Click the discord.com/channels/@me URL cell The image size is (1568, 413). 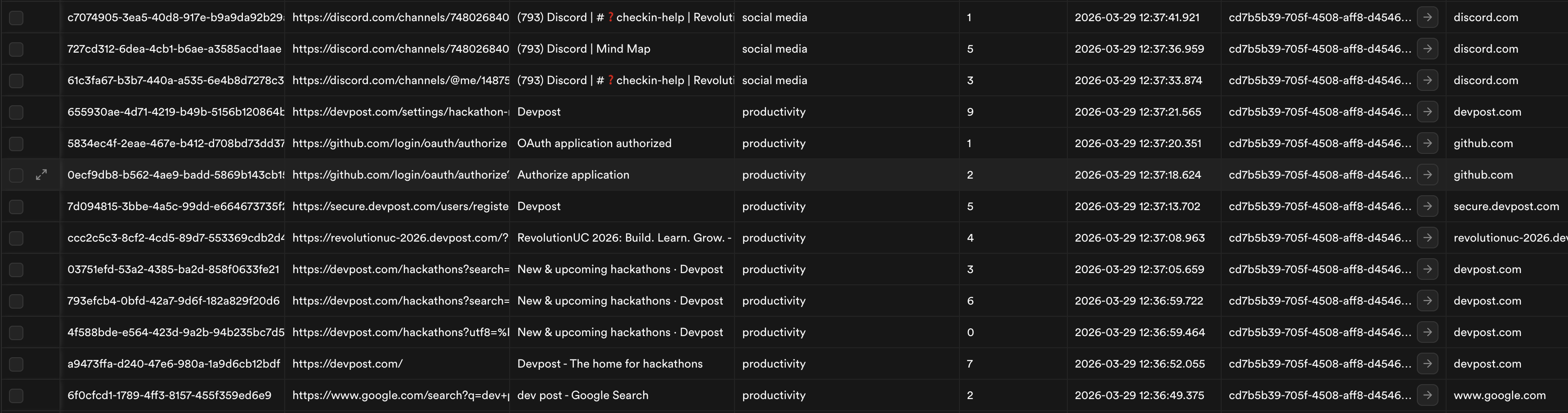(397, 81)
